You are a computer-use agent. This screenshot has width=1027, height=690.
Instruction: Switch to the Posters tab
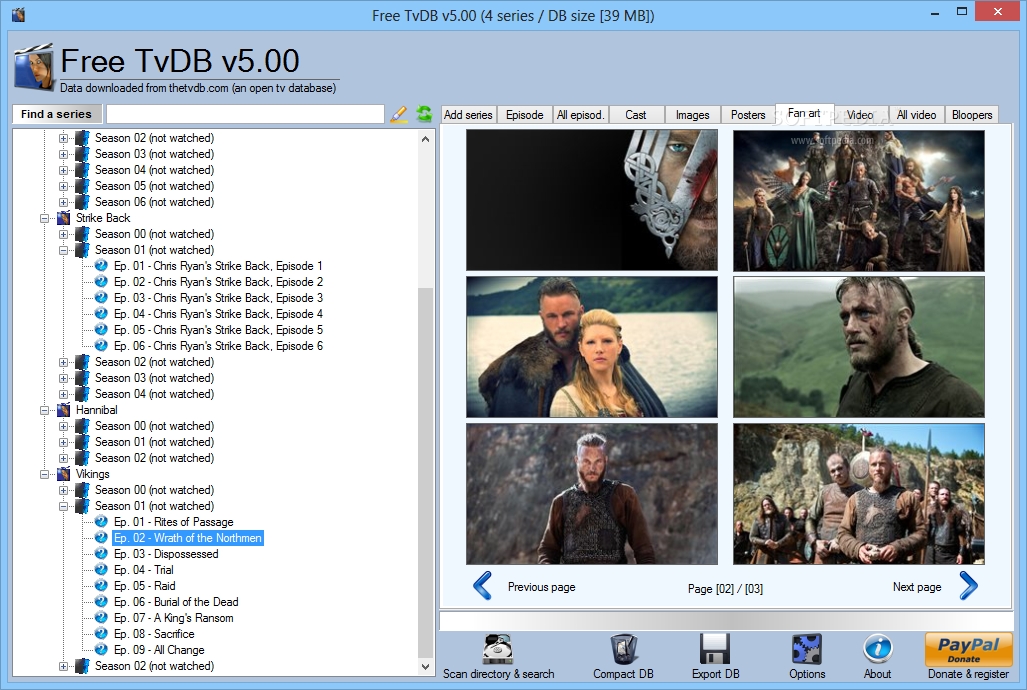747,115
